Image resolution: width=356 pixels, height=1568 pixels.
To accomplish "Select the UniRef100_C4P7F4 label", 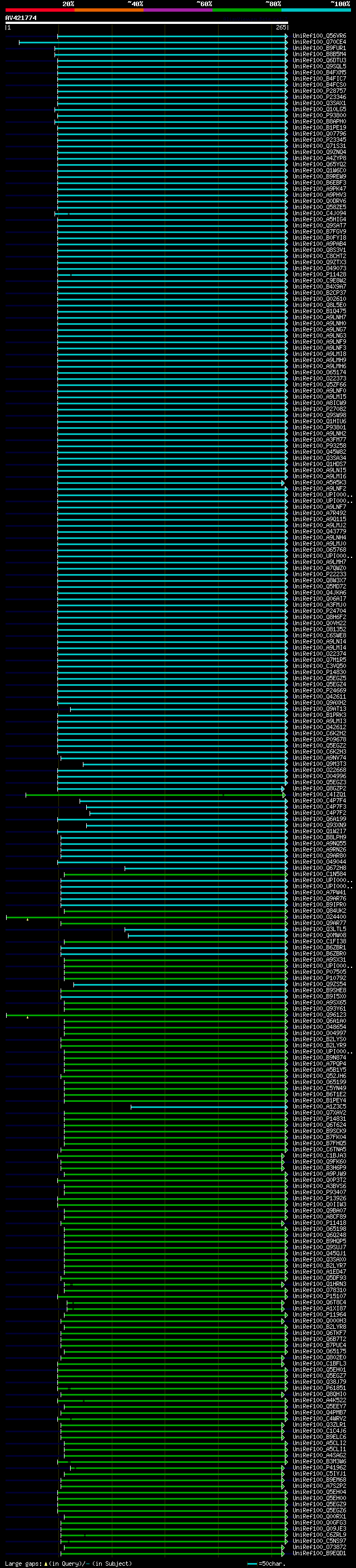I will coord(319,800).
